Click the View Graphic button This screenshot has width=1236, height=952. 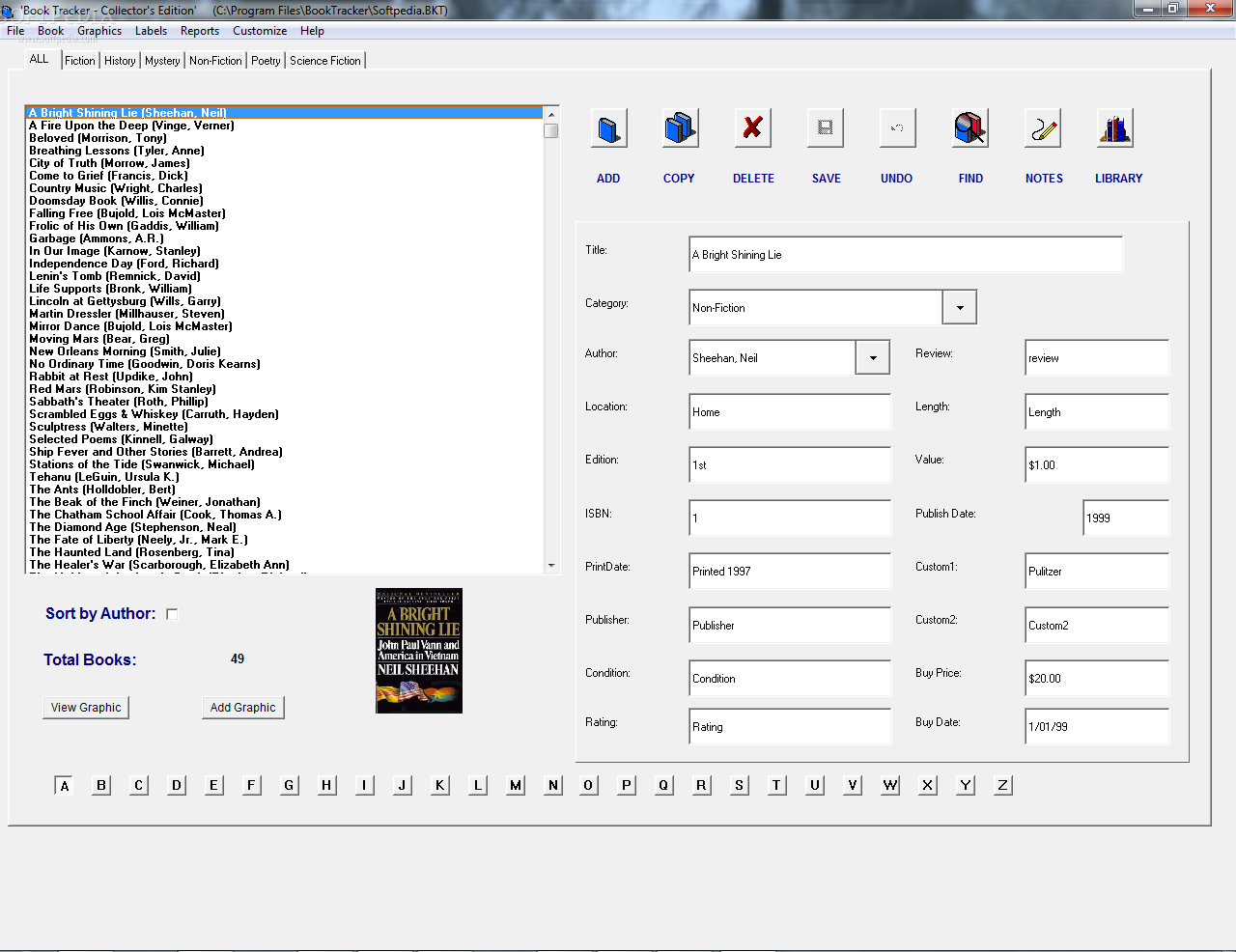86,708
